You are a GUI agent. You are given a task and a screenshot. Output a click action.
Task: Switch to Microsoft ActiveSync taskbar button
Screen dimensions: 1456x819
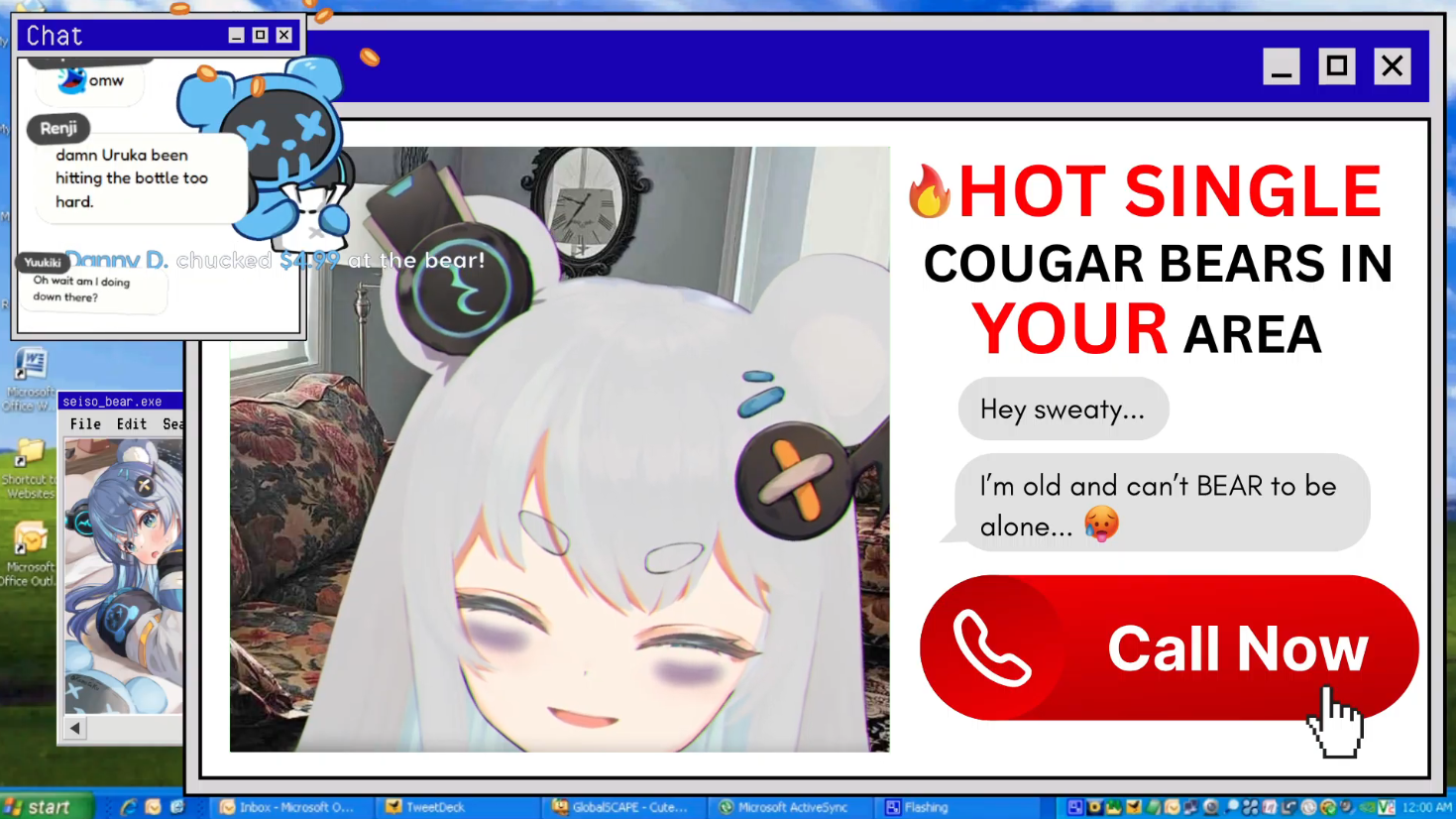(x=790, y=807)
